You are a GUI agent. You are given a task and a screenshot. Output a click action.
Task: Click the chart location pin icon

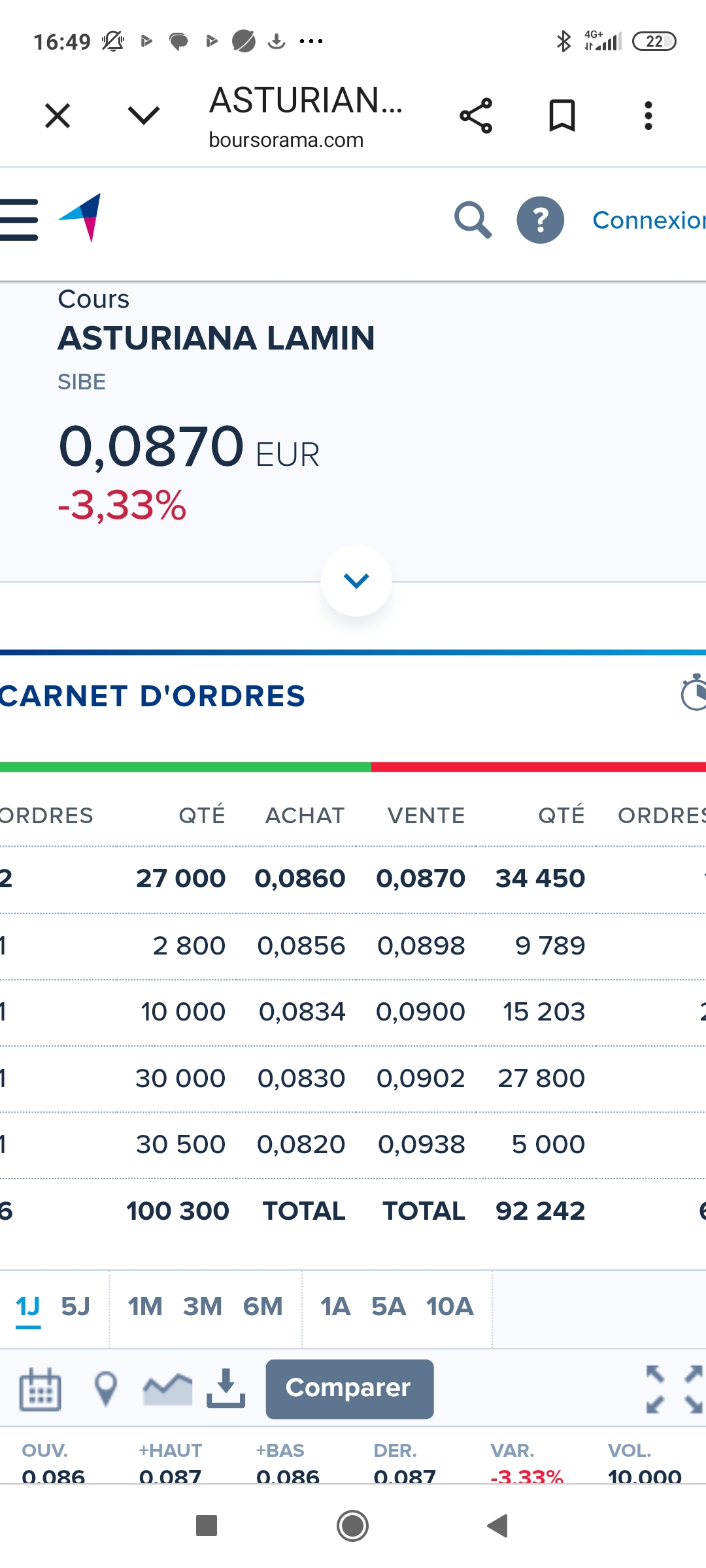(x=106, y=1389)
